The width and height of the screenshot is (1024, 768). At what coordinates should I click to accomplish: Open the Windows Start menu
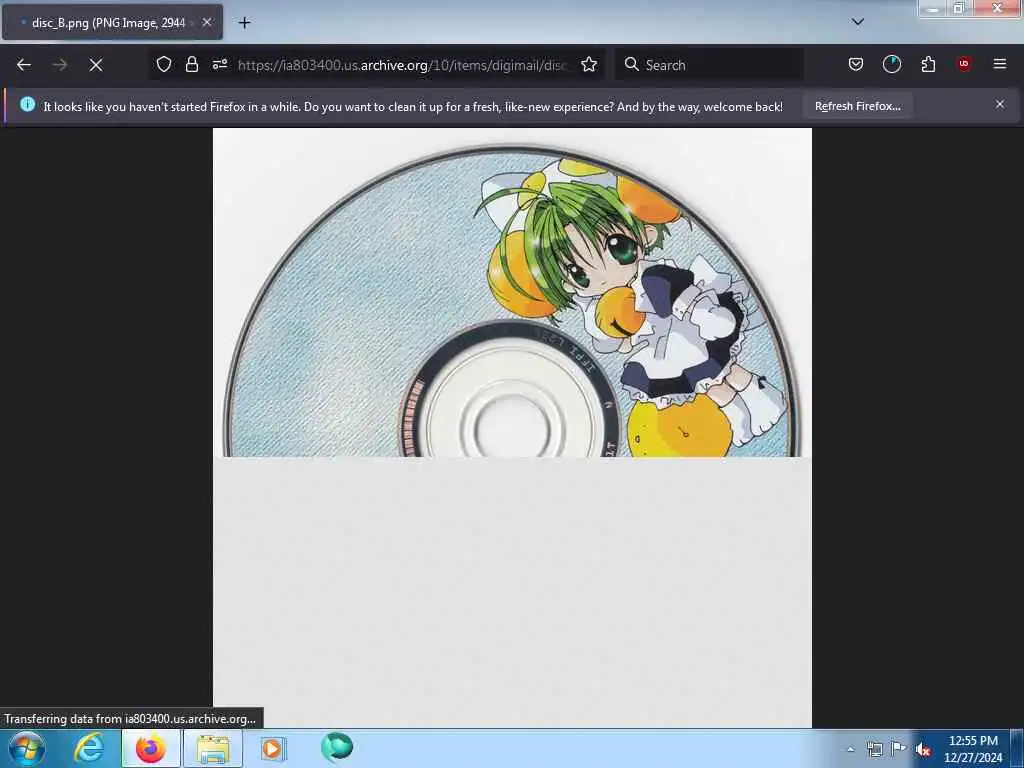(27, 748)
